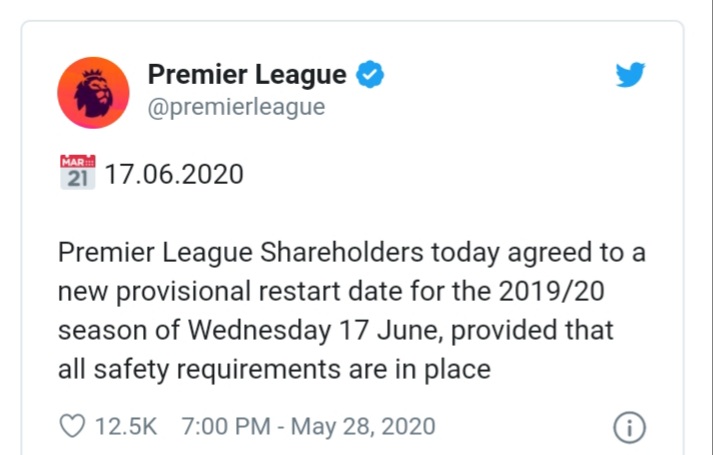Click the heart like icon

72,426
